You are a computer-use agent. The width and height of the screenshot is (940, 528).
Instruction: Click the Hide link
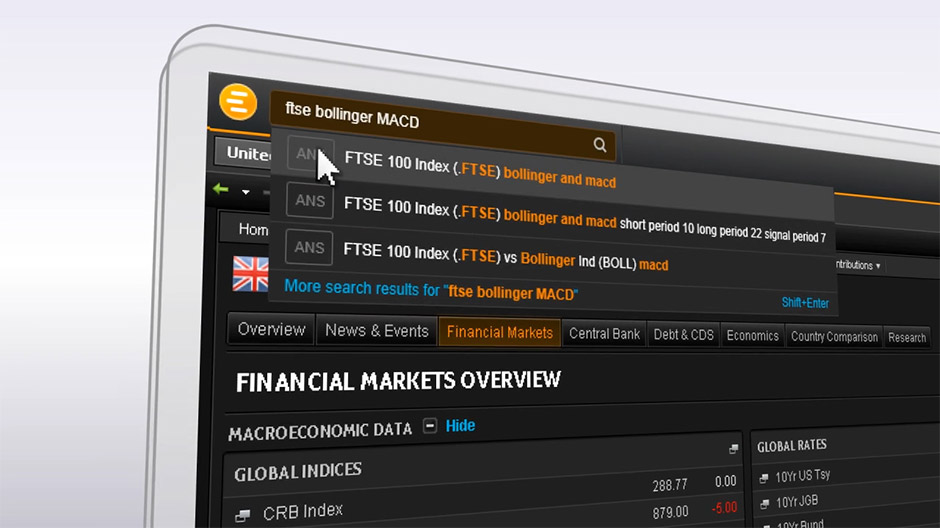(460, 426)
